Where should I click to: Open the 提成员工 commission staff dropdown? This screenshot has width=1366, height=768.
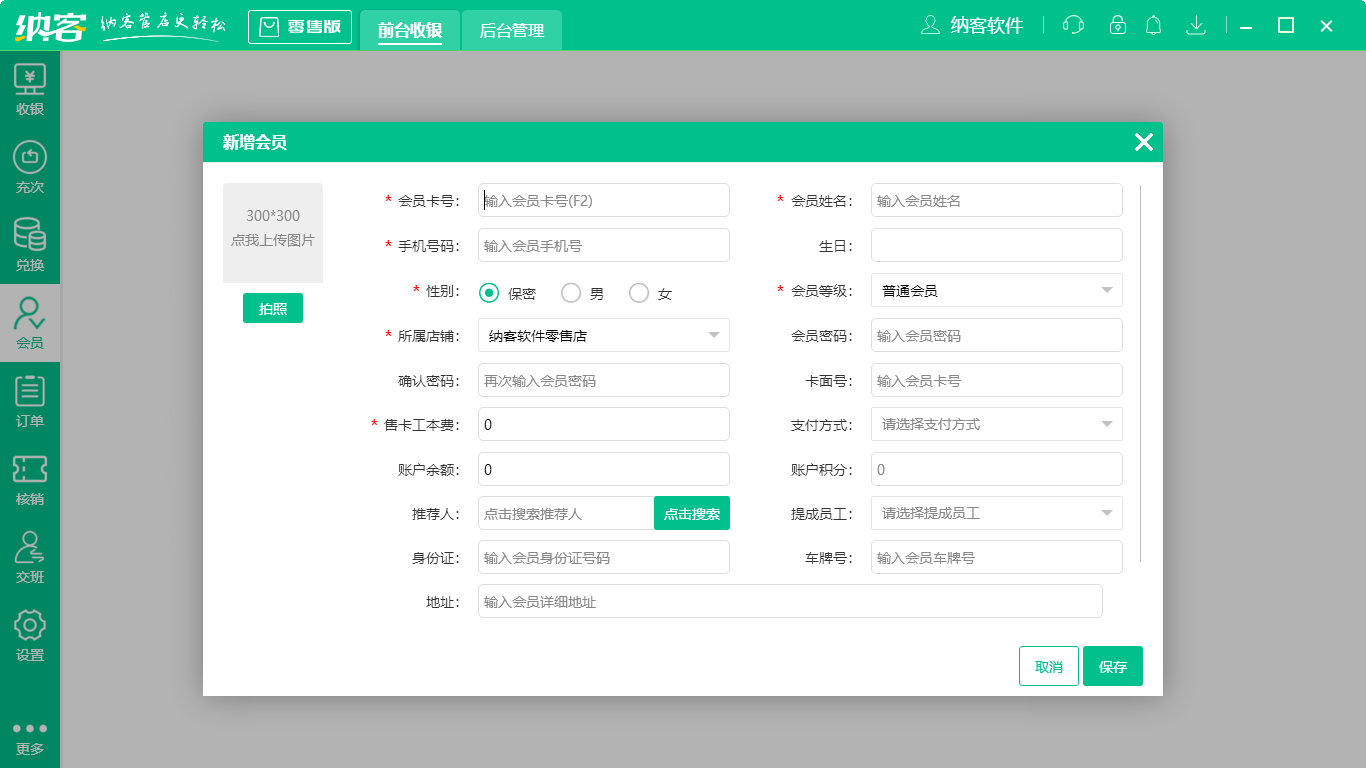pyautogui.click(x=996, y=513)
